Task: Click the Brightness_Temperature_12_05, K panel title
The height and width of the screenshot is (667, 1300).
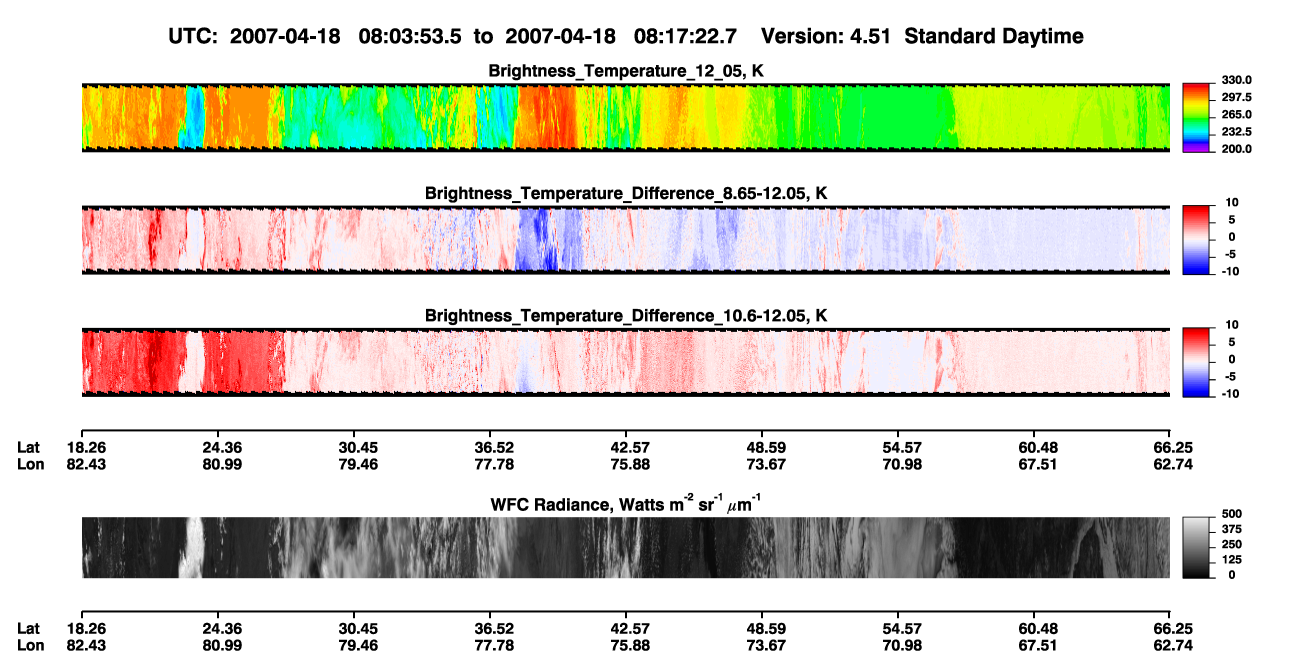Action: [x=626, y=71]
